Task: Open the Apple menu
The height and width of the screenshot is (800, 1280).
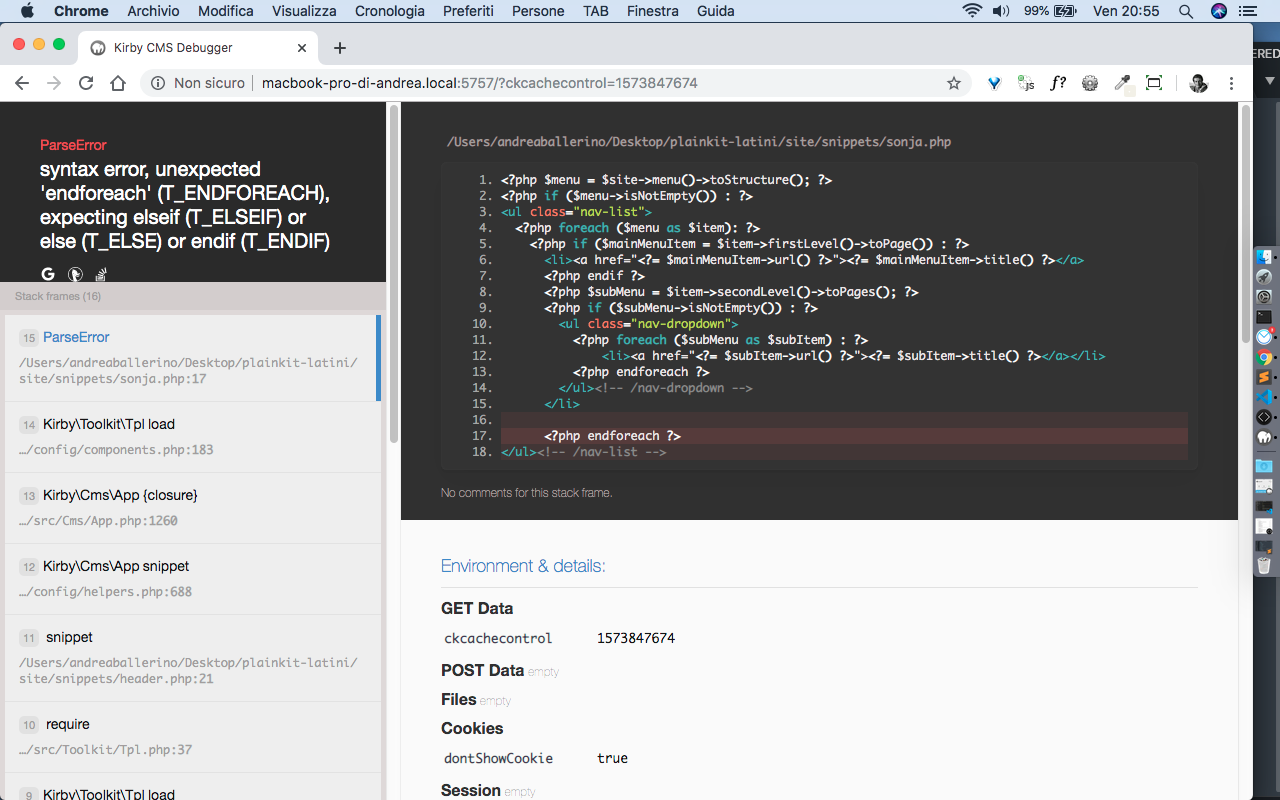Action: [27, 11]
